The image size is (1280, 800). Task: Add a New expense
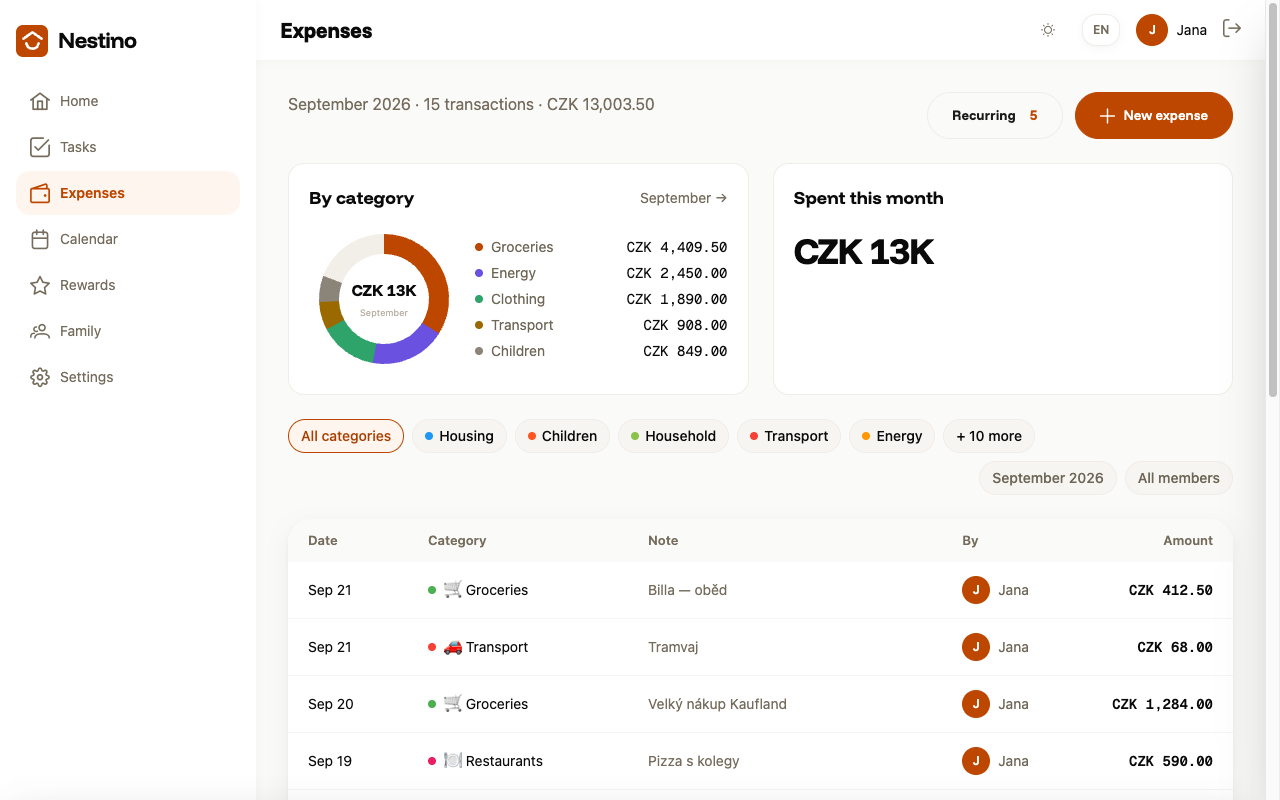point(1154,116)
